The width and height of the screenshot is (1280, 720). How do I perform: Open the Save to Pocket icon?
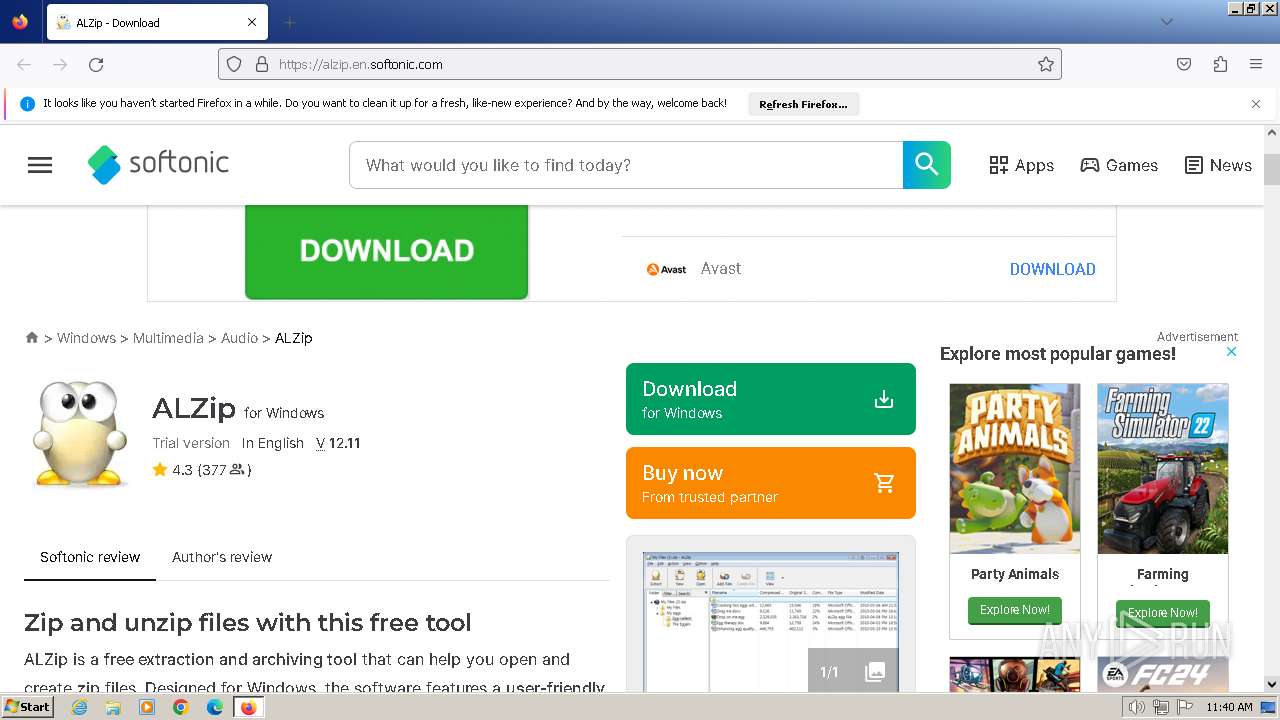[1184, 64]
